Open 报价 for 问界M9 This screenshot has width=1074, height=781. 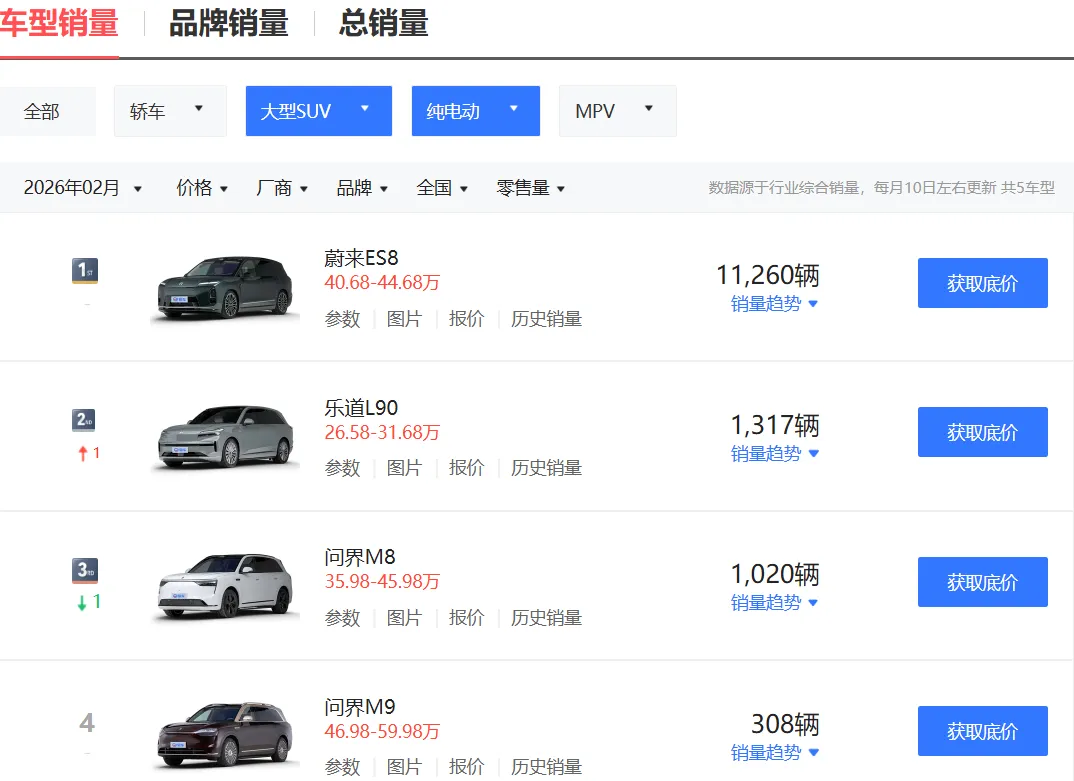point(466,767)
